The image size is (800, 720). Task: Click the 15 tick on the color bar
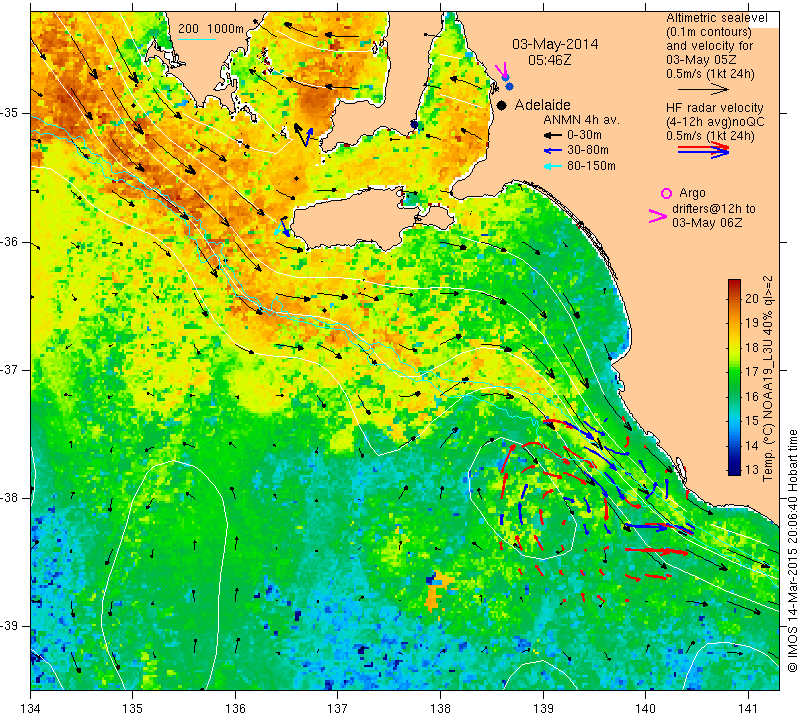pyautogui.click(x=752, y=420)
